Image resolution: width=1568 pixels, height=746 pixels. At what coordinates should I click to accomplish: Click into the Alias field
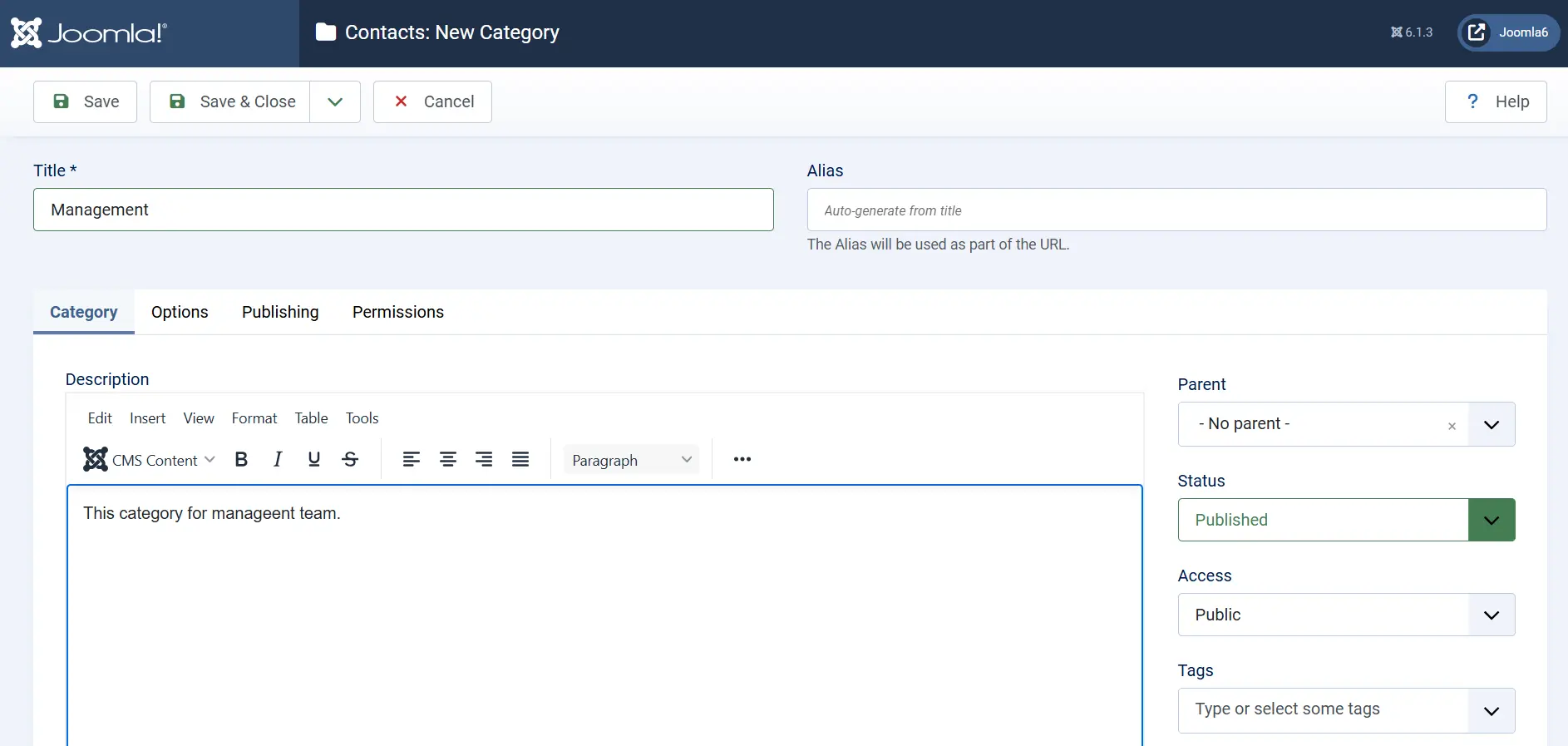pos(1176,210)
